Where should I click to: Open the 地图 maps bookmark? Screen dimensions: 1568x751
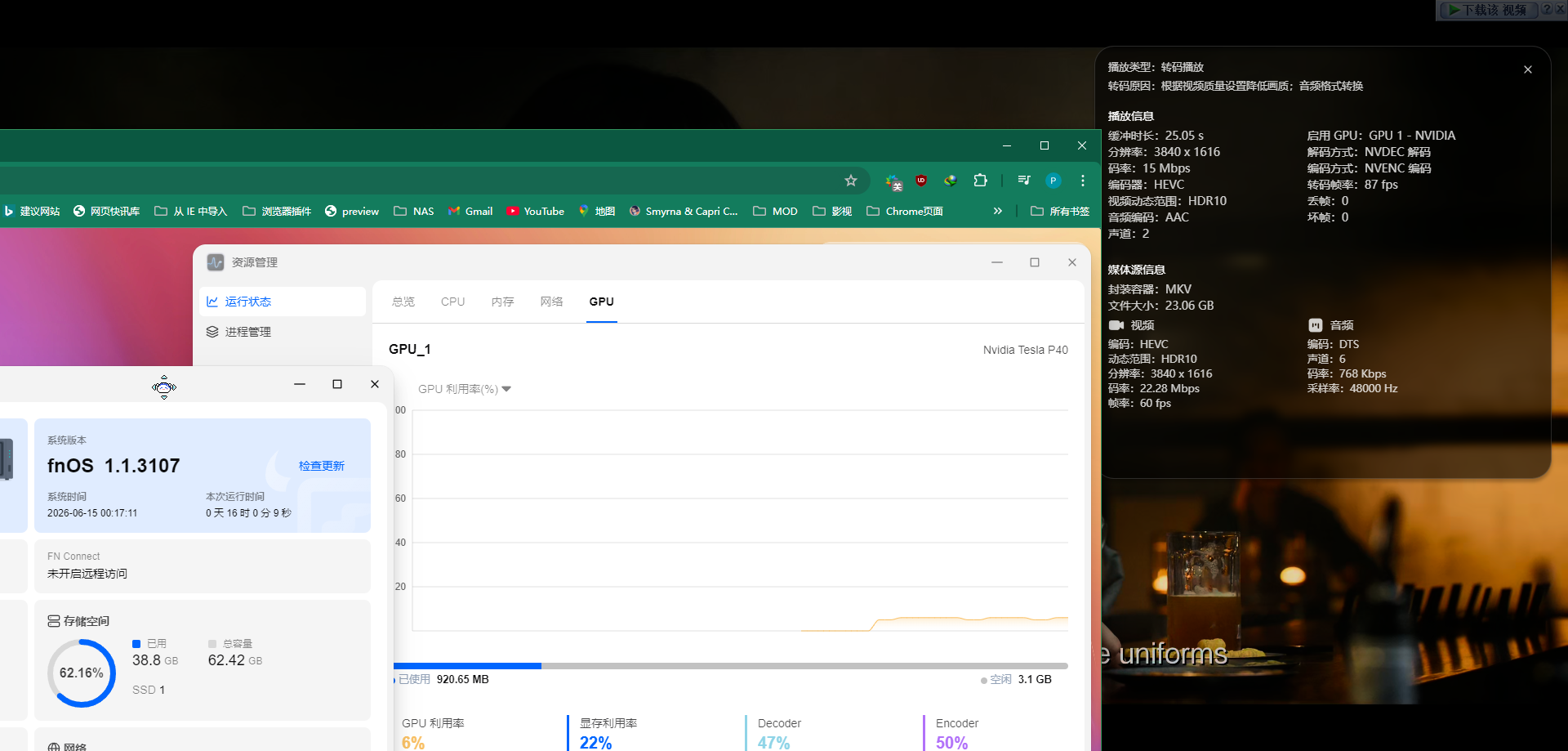596,211
